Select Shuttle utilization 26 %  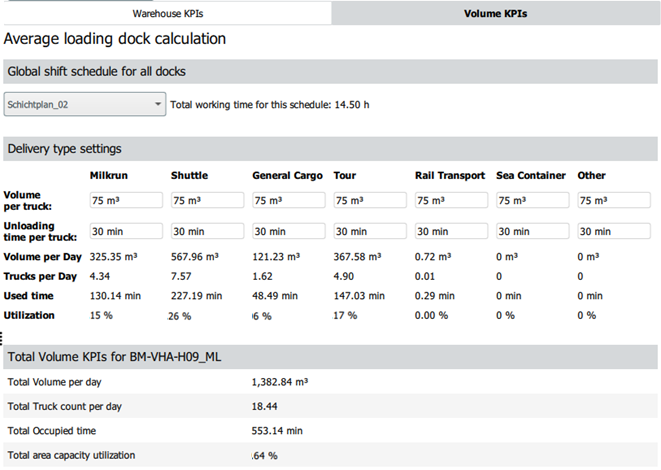click(179, 316)
